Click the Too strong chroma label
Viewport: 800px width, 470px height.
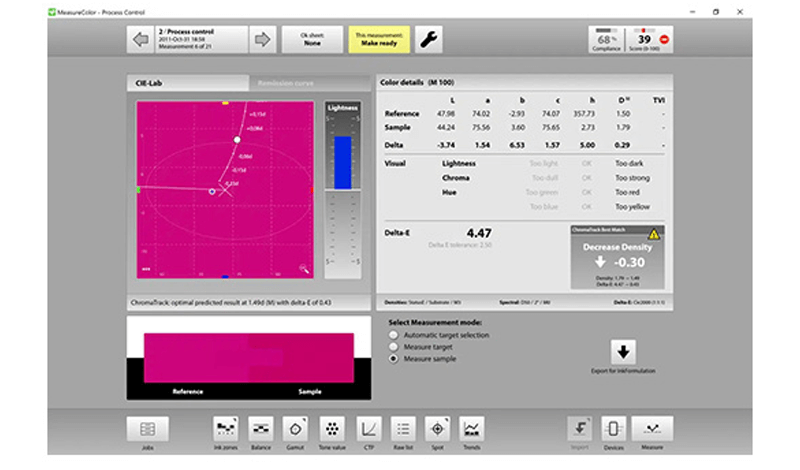[x=632, y=178]
